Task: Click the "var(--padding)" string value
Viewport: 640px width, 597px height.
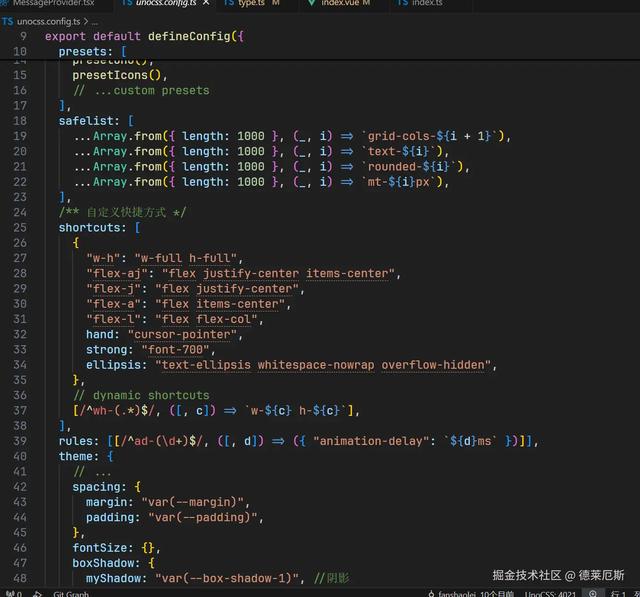Action: coord(203,517)
